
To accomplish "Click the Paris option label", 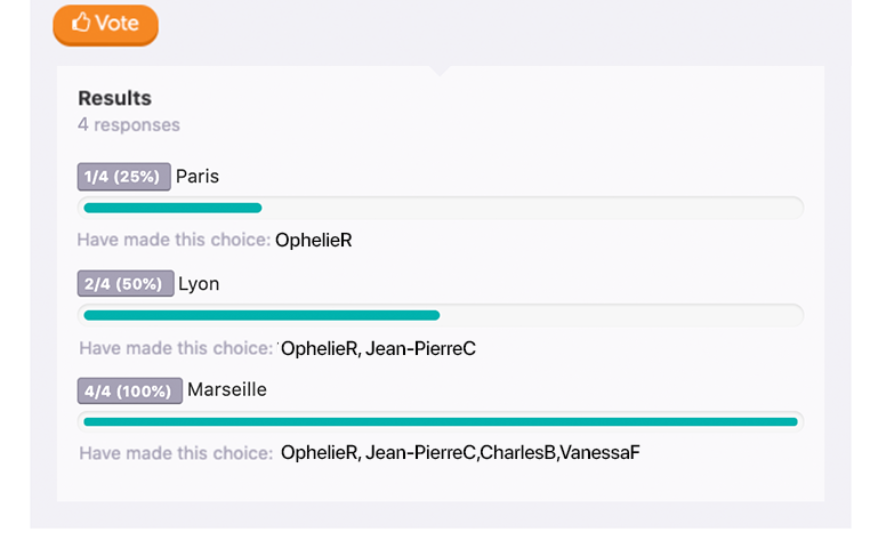I will pyautogui.click(x=198, y=176).
